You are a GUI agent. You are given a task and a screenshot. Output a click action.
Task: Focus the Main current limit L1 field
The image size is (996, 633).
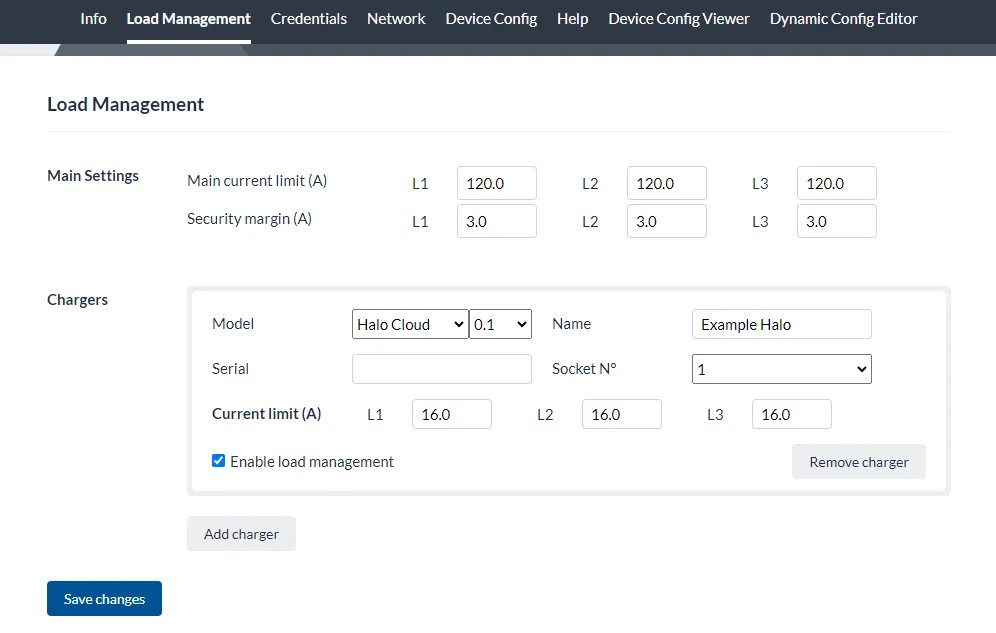tap(497, 183)
